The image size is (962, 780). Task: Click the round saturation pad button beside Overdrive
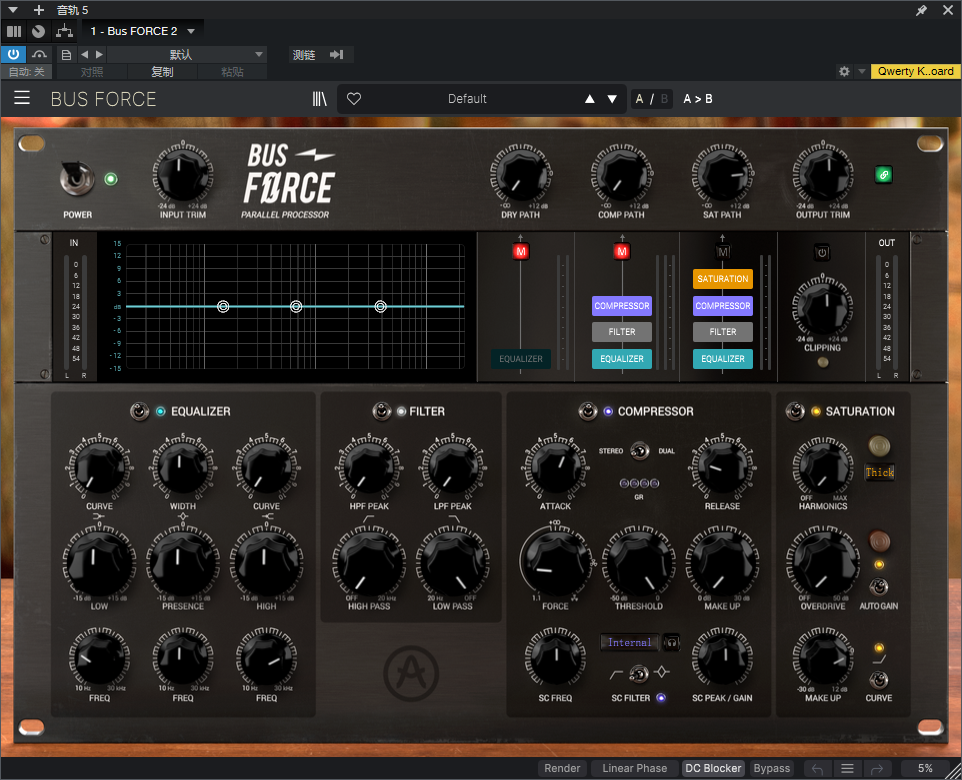click(x=879, y=541)
